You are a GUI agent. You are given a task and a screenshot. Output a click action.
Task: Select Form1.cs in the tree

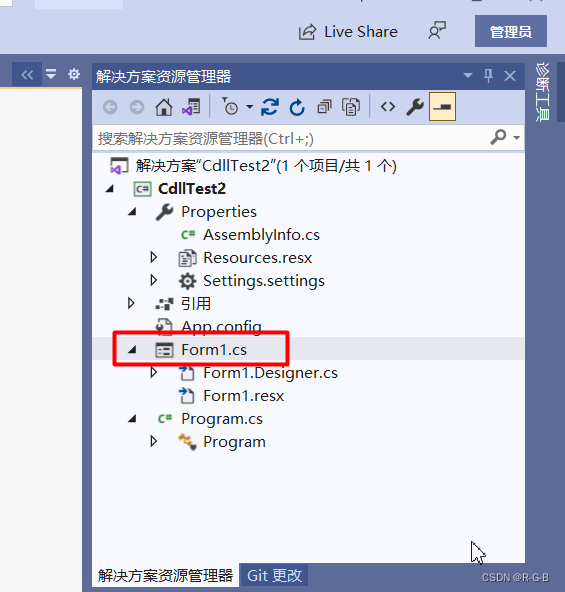(x=214, y=350)
